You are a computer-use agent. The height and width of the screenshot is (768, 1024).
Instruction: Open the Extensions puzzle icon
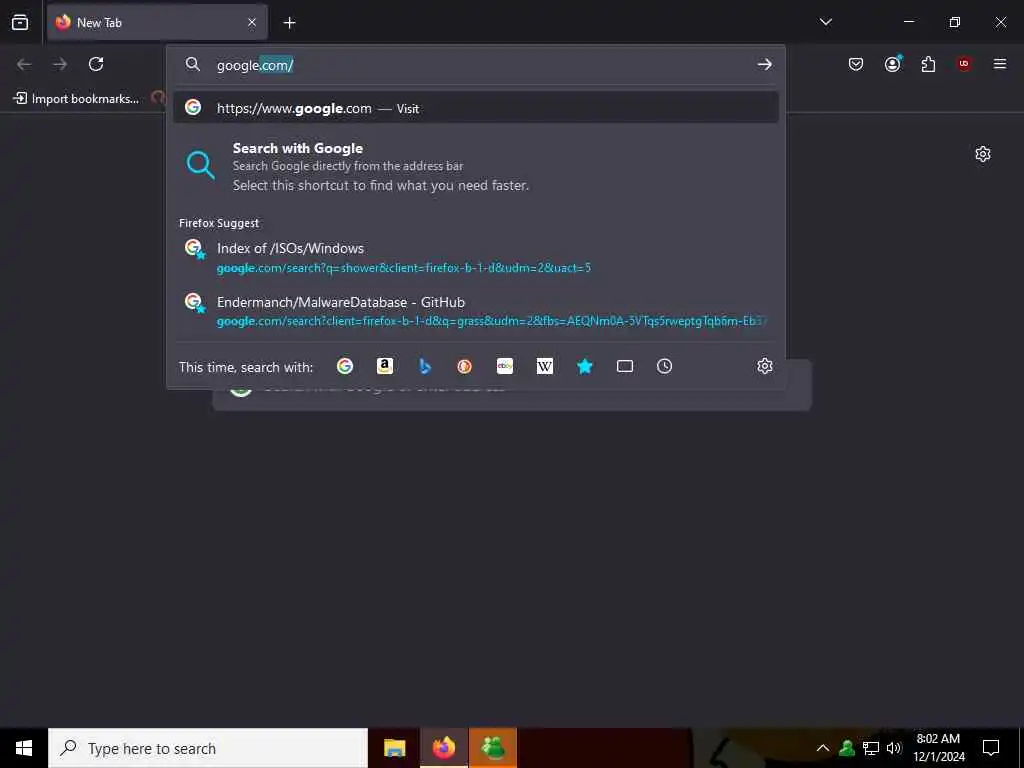coord(928,64)
